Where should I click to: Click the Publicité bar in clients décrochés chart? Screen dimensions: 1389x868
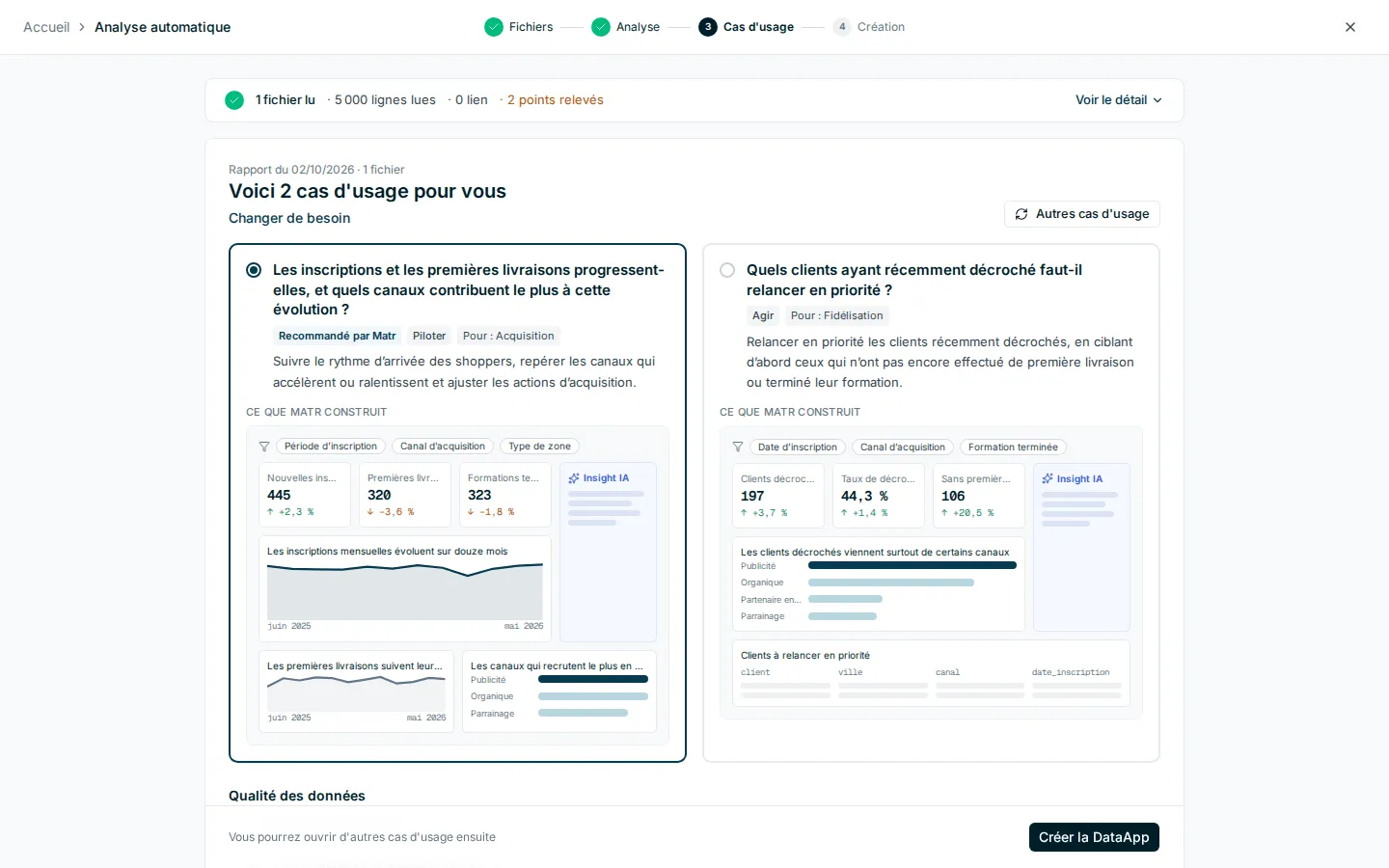click(x=912, y=566)
